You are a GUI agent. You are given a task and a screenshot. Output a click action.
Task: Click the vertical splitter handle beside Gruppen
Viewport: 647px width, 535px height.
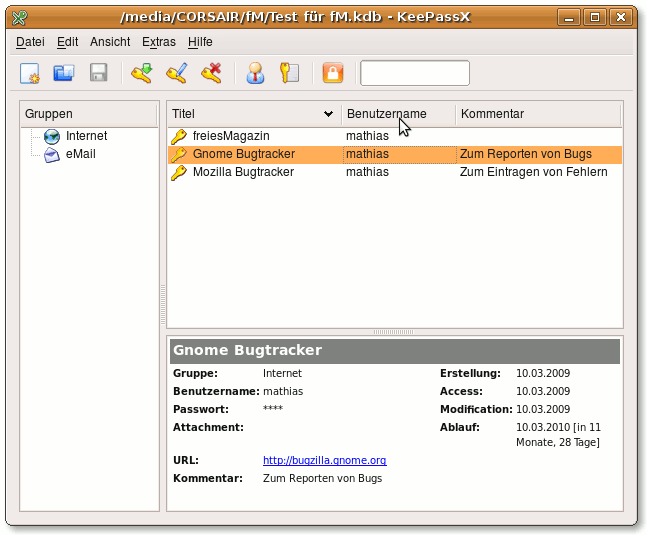click(163, 304)
